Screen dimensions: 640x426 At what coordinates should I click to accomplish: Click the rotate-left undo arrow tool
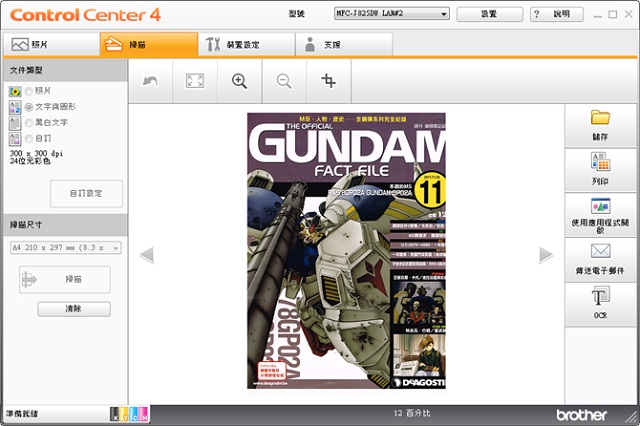[x=150, y=81]
